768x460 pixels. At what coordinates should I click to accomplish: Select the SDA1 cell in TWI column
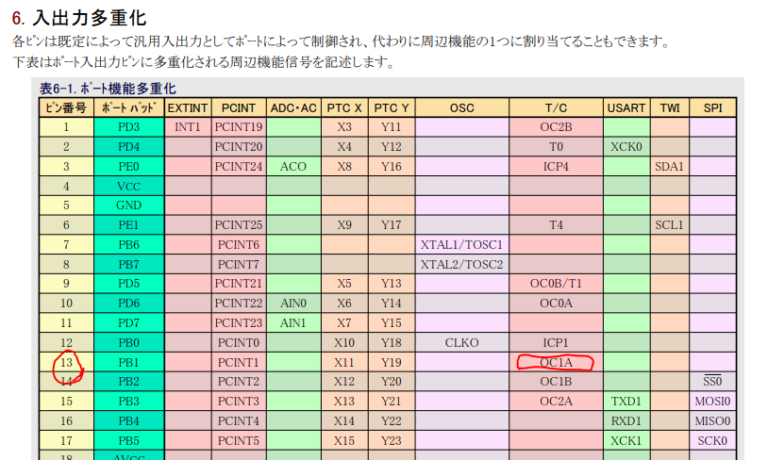pos(669,166)
